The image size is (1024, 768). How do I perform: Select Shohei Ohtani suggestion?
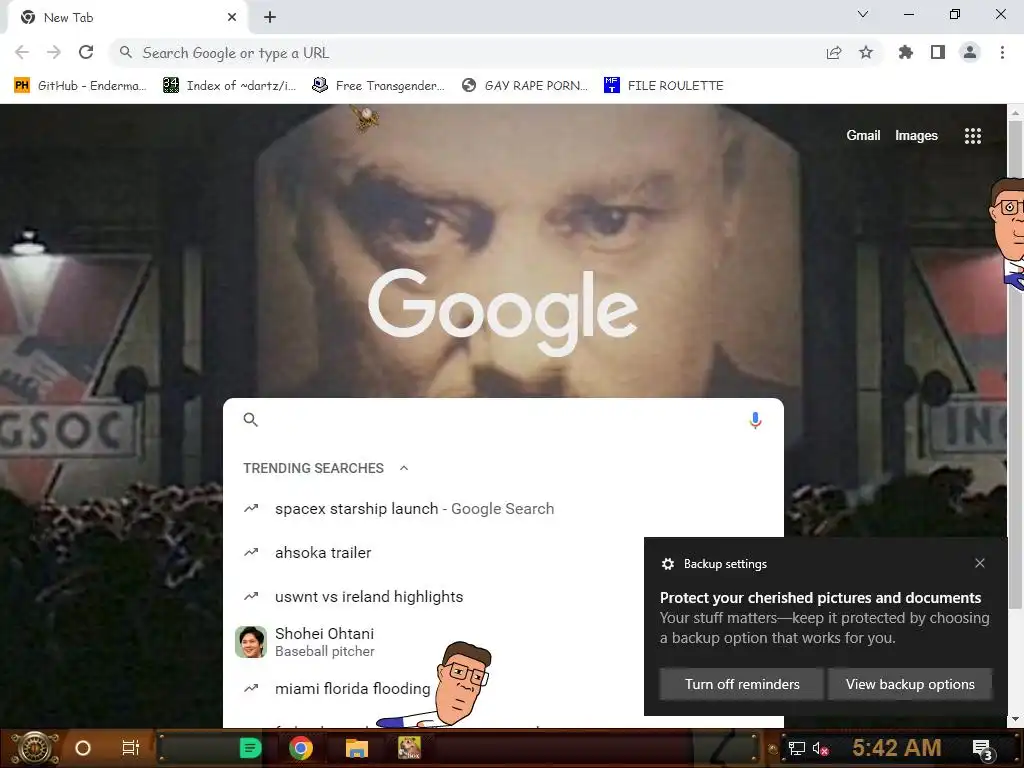(x=434, y=642)
